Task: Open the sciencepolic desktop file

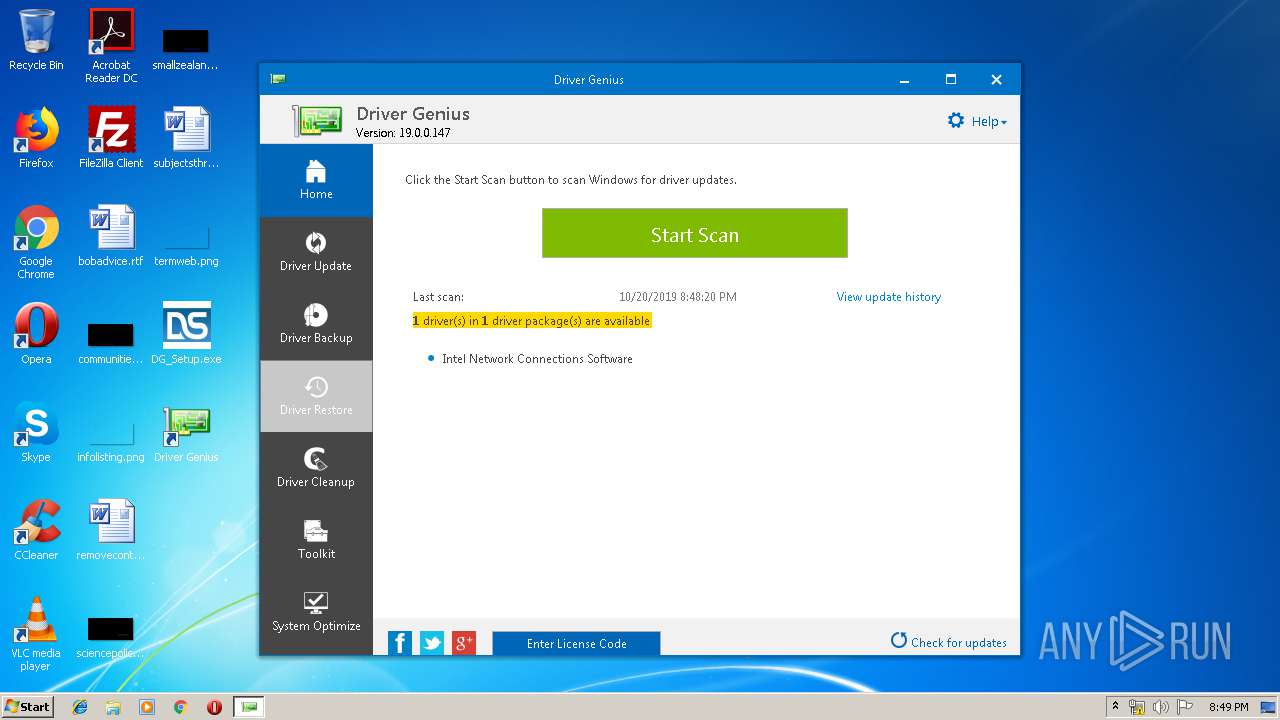Action: 111,638
